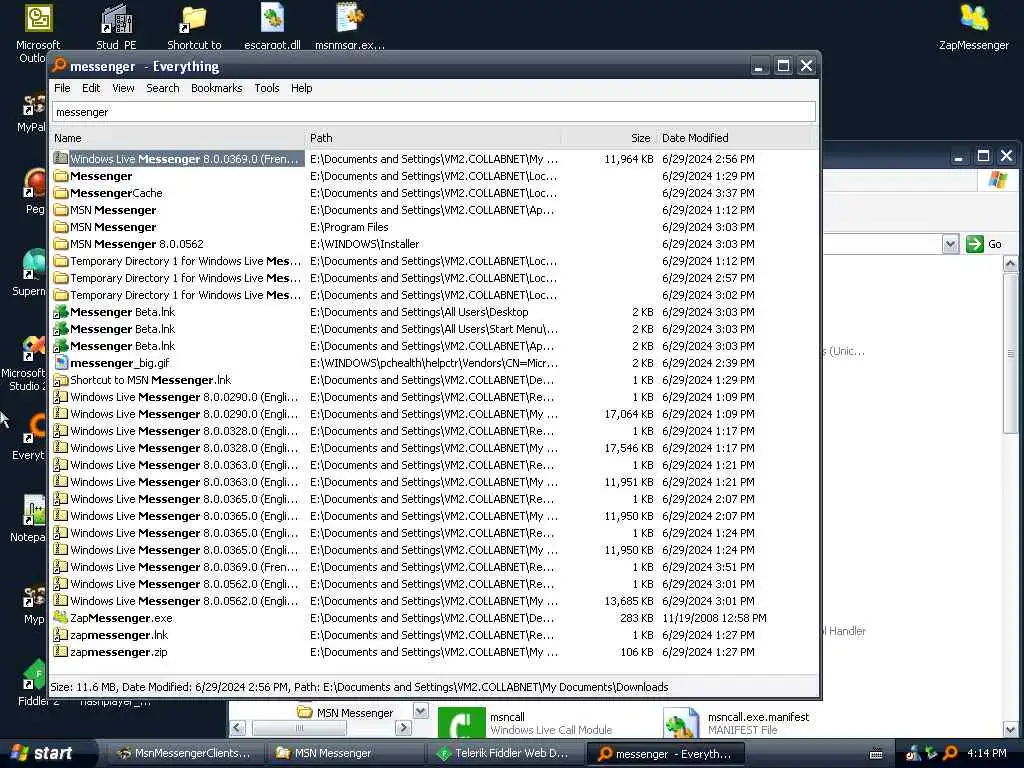This screenshot has width=1024, height=768.
Task: Select the Messenger folder icon
Action: [x=61, y=176]
